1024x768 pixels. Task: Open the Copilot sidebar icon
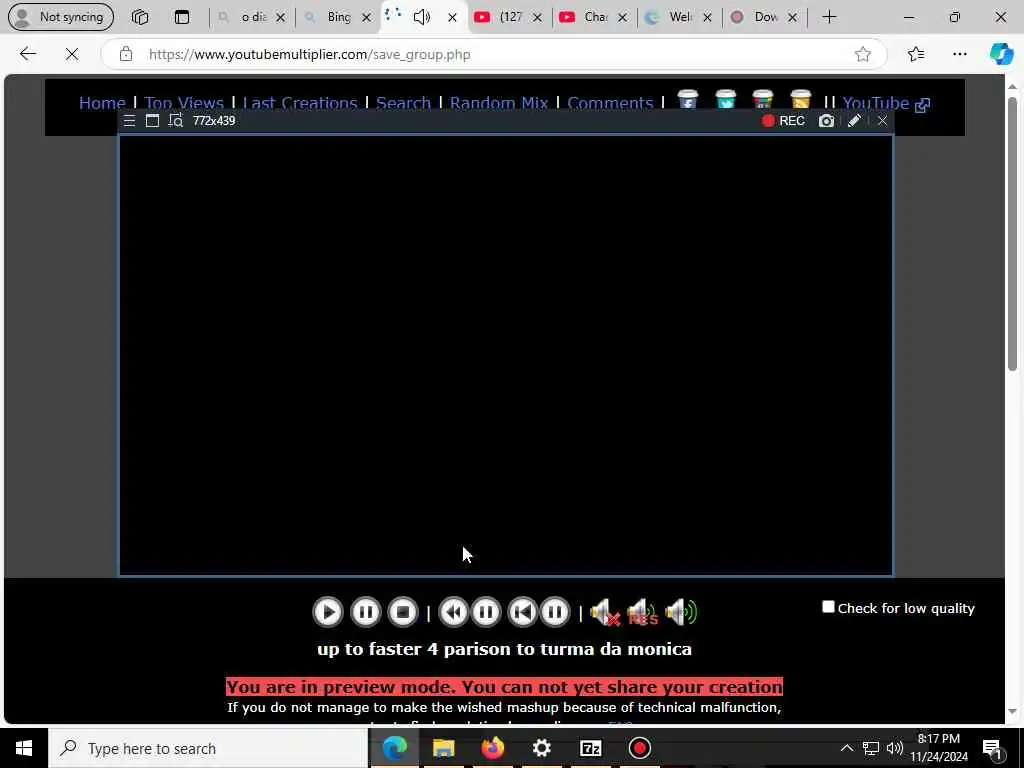click(x=1001, y=54)
